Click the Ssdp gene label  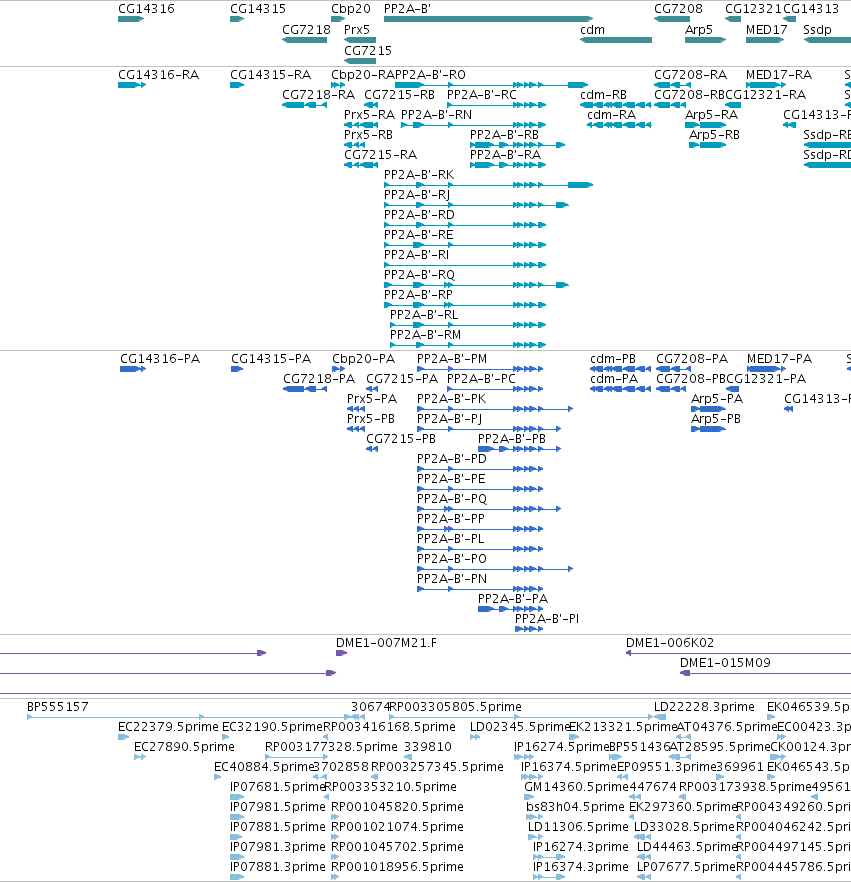(817, 30)
